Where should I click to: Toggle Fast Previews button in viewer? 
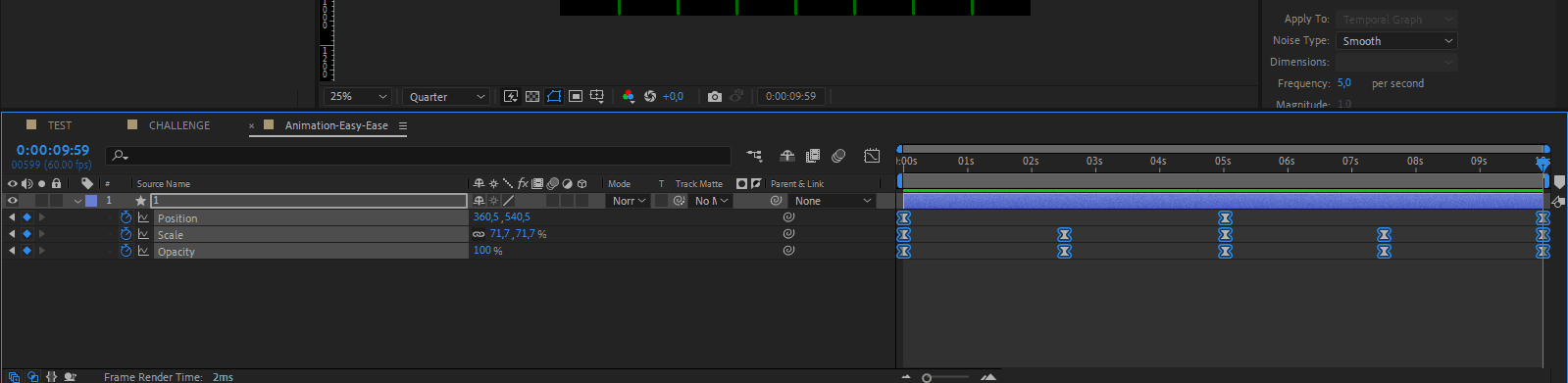tap(511, 96)
